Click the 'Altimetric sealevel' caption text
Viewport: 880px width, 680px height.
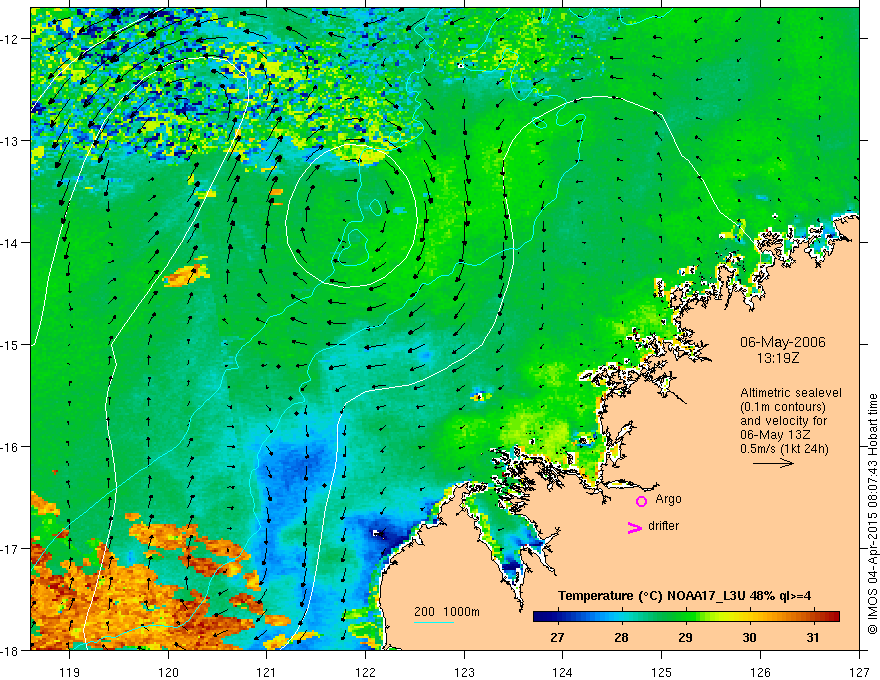(x=790, y=393)
